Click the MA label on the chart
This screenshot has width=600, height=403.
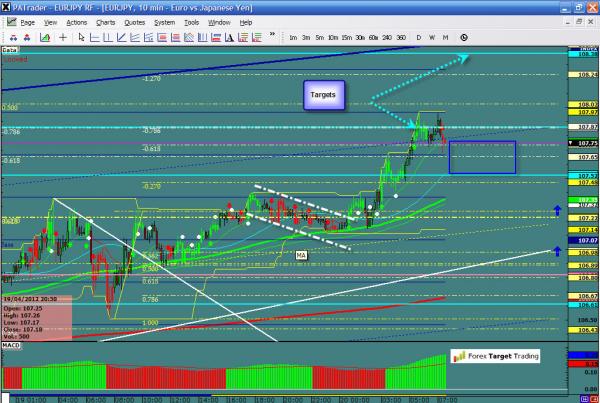click(x=300, y=256)
